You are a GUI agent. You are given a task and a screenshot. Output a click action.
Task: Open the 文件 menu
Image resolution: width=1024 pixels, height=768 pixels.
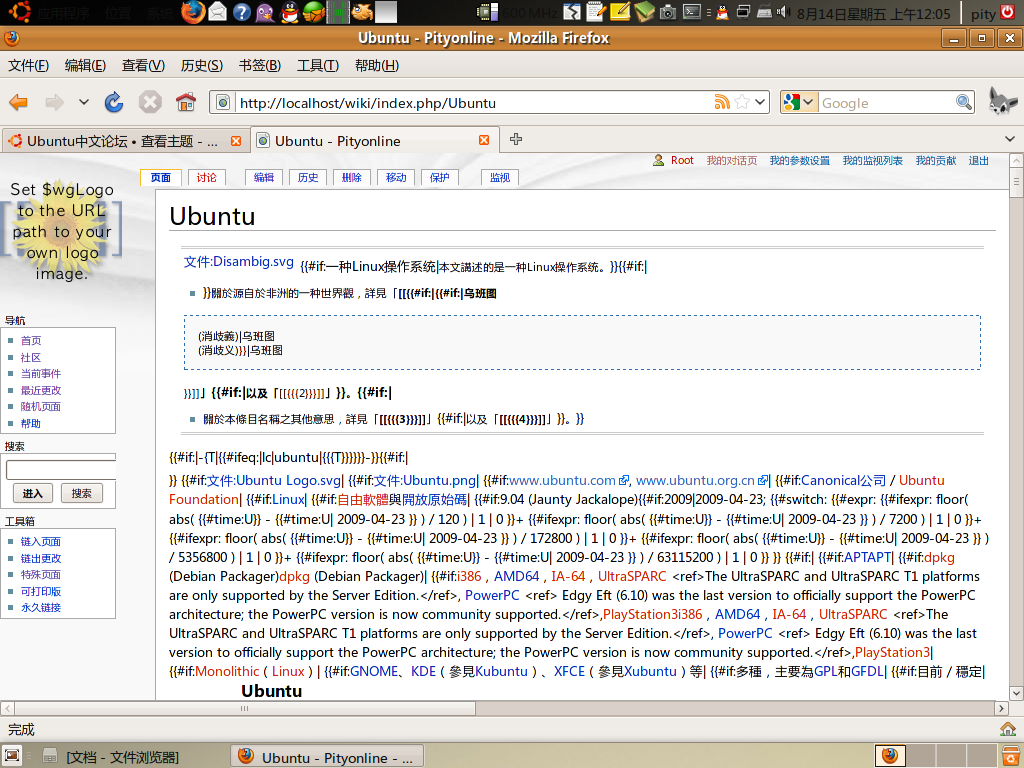[x=28, y=65]
